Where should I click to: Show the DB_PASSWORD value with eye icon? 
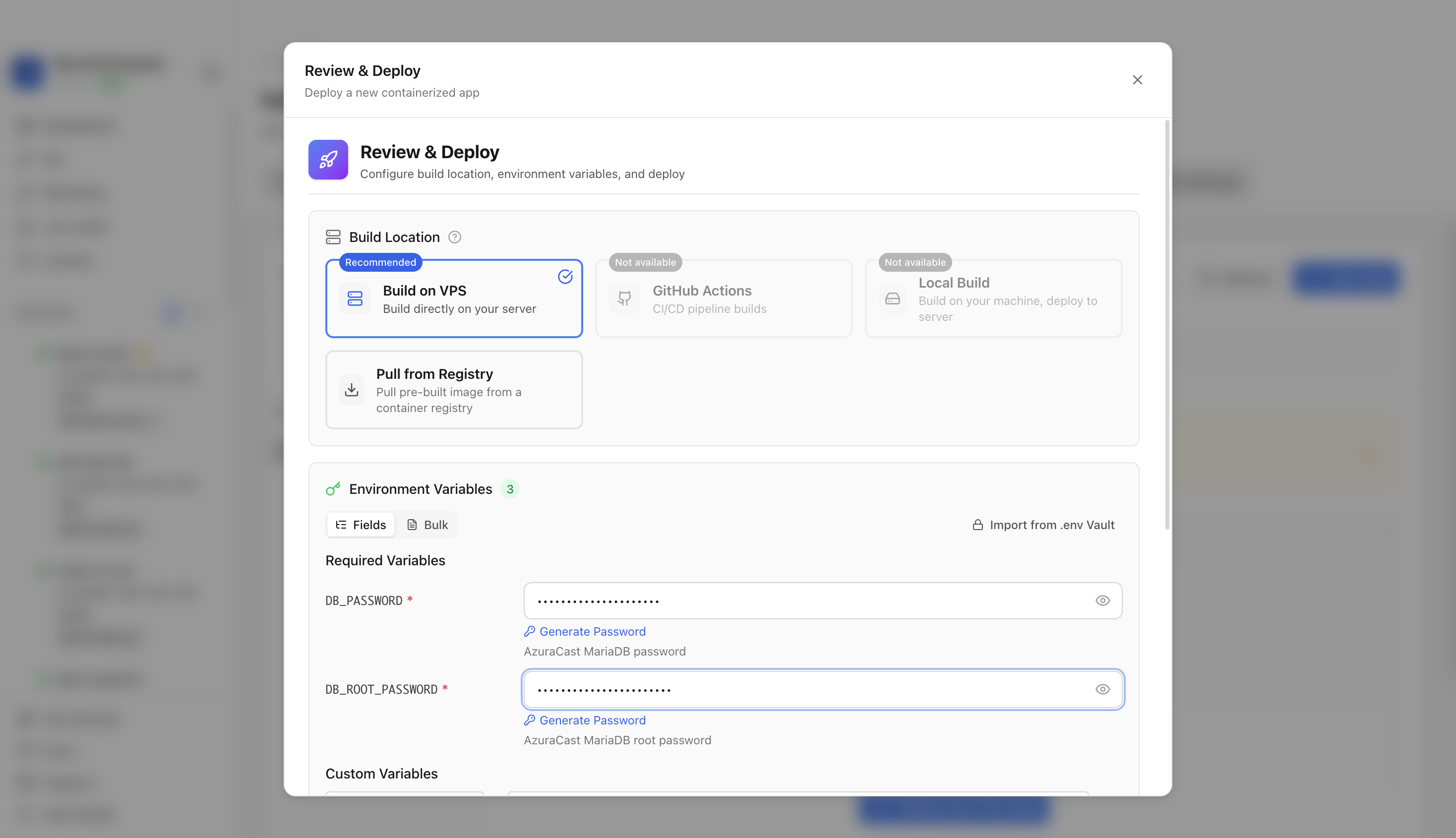pos(1102,601)
